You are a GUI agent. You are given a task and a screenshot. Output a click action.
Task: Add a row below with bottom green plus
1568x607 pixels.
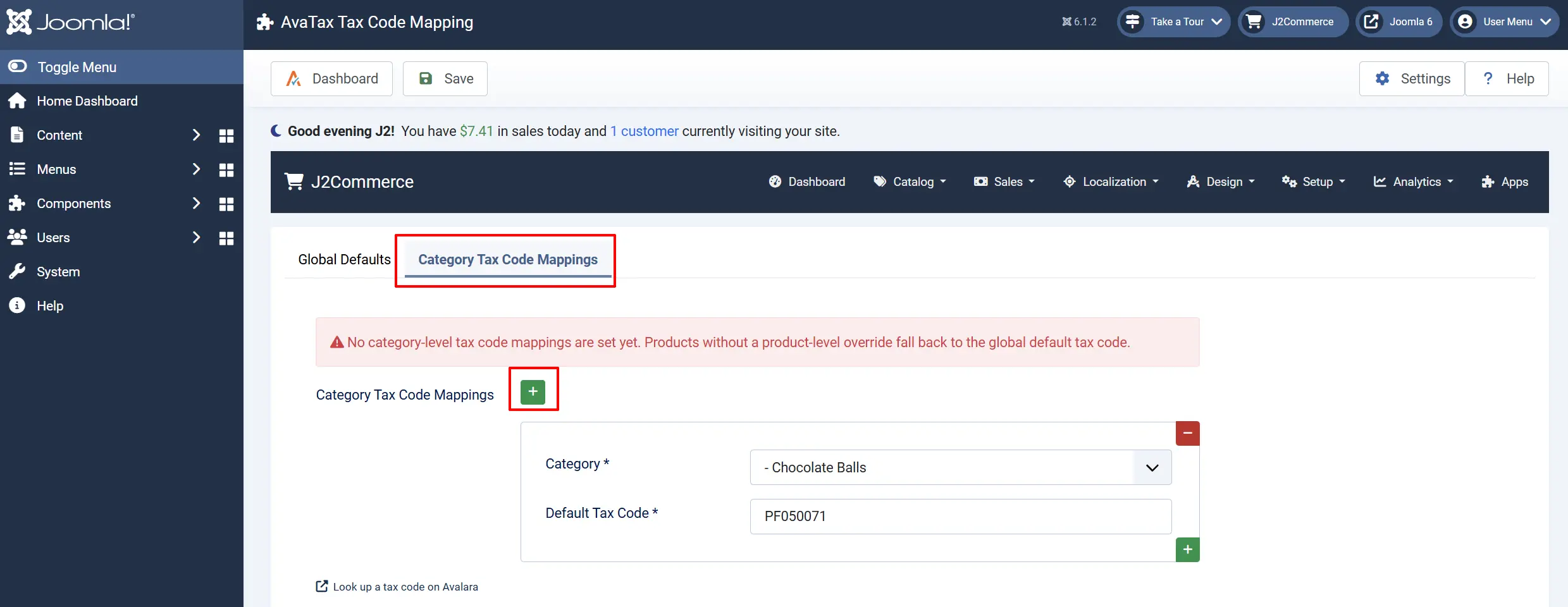click(1187, 549)
